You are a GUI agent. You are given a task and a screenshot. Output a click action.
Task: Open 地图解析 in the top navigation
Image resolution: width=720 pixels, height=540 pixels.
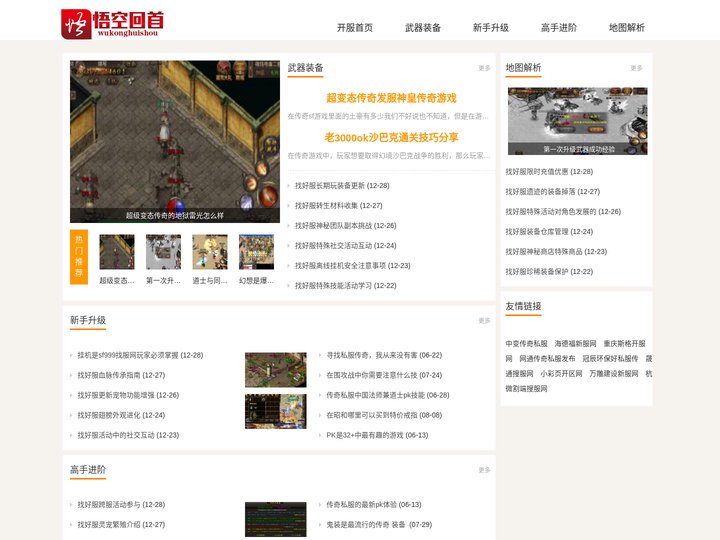627,28
